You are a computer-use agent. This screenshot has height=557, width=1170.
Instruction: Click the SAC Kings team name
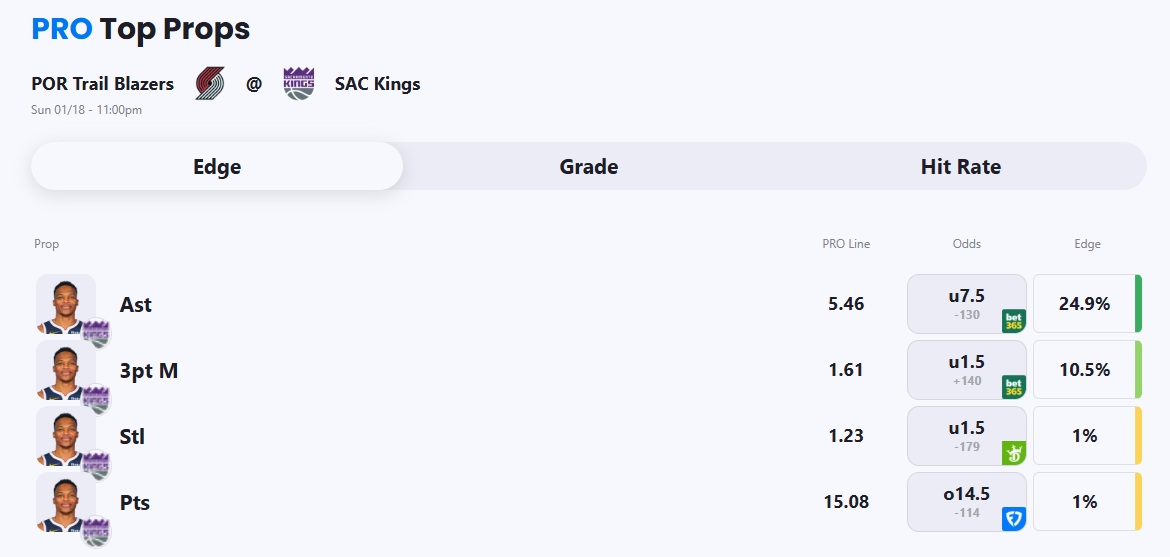377,84
